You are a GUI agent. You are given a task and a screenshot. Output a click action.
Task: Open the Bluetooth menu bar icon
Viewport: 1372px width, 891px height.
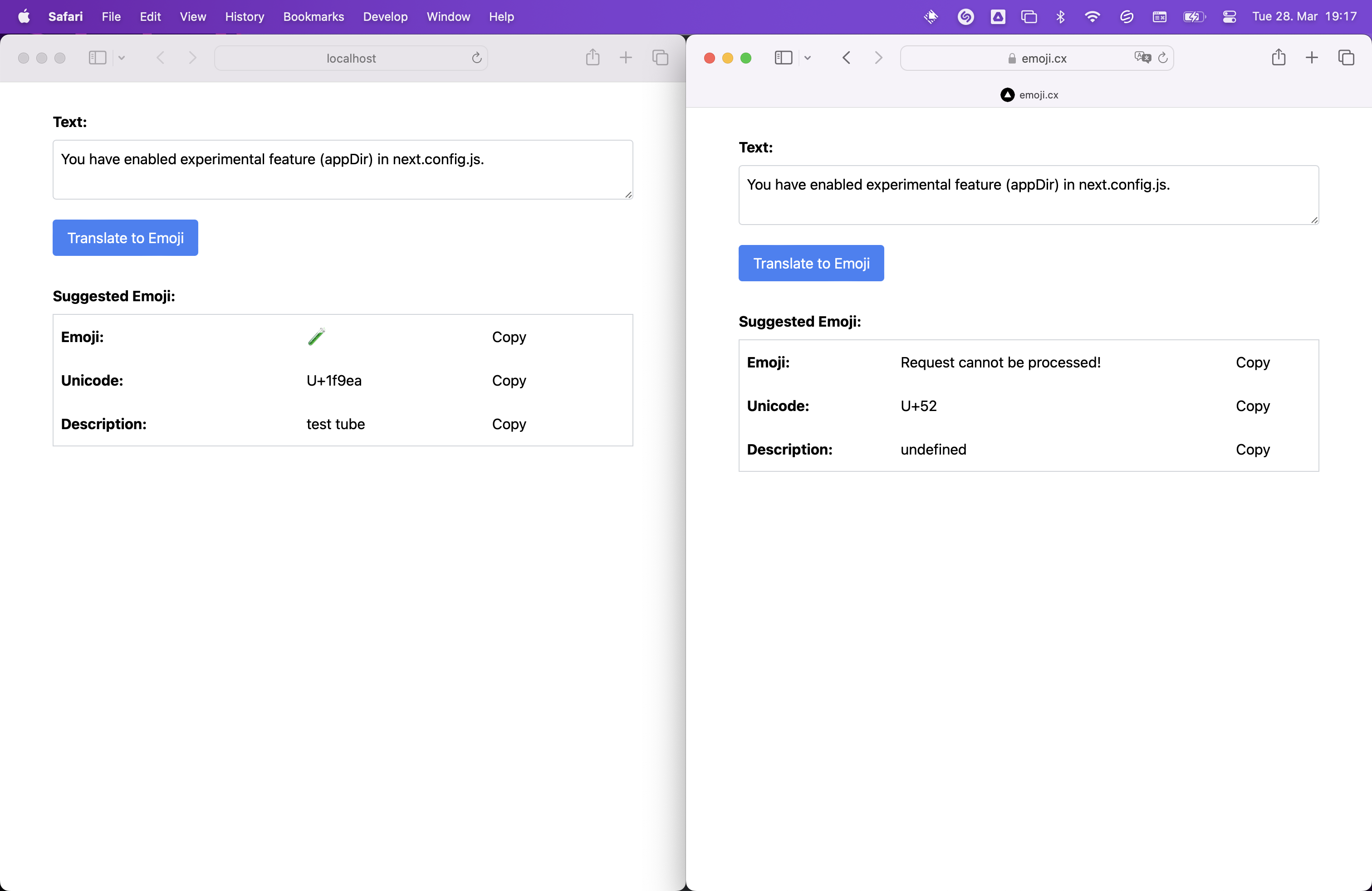point(1060,17)
